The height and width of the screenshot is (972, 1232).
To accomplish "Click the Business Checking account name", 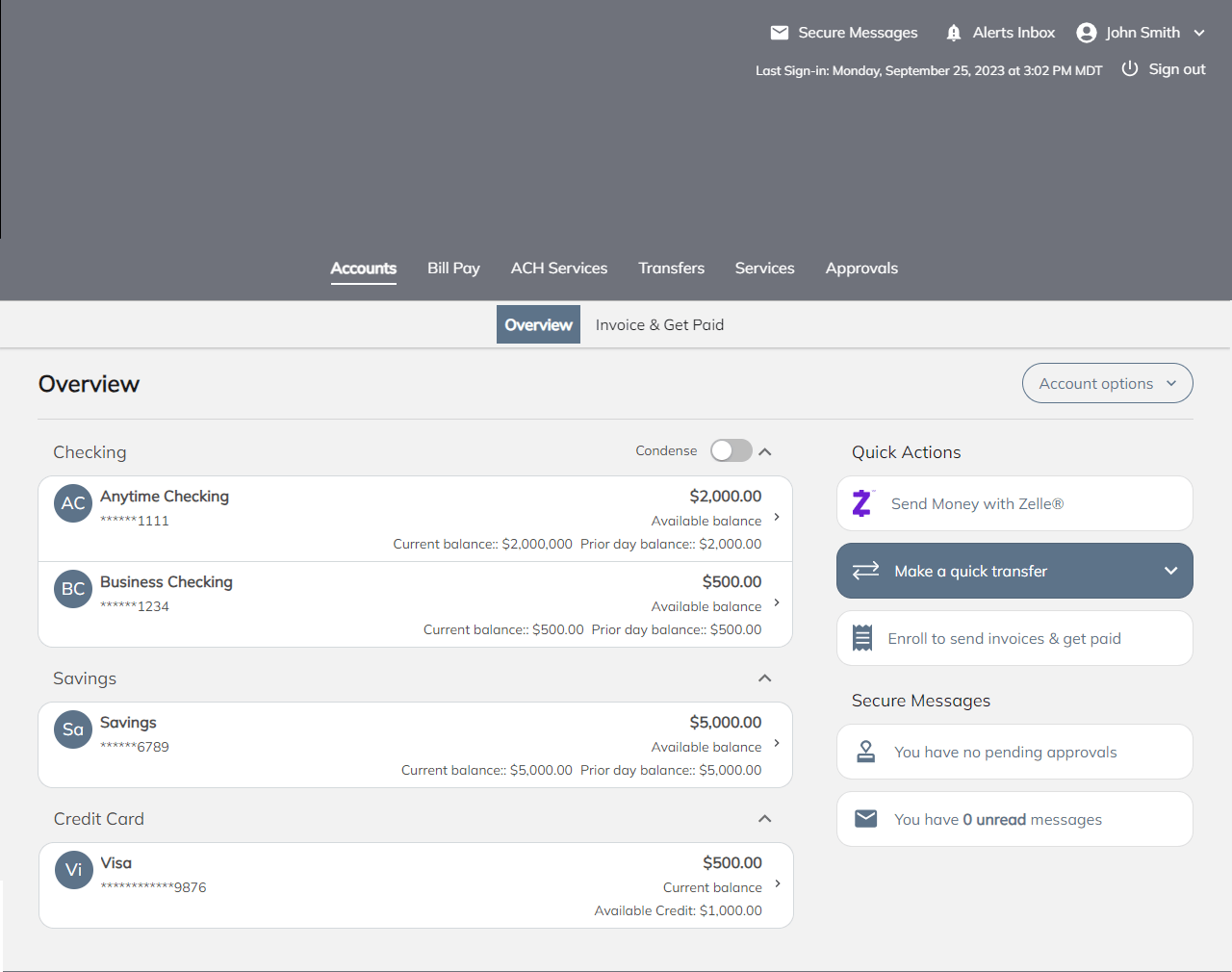I will click(167, 582).
